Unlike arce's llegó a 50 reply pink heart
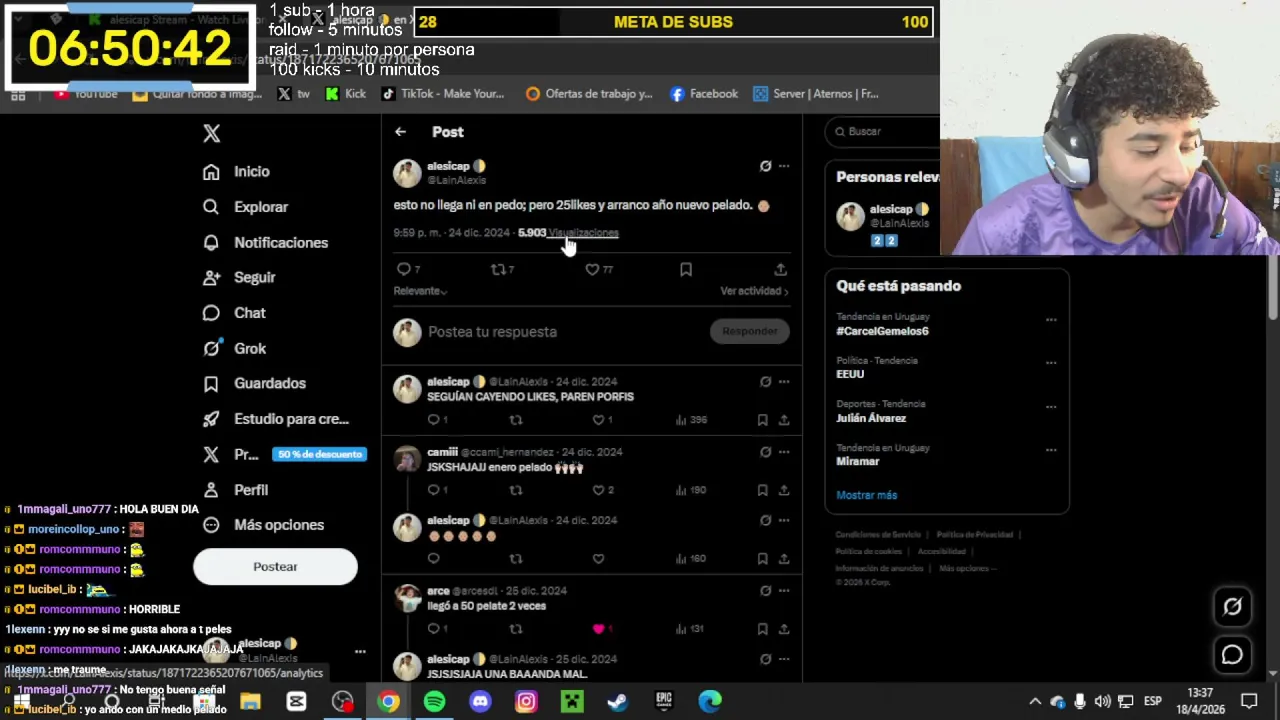1280x720 pixels. click(x=598, y=629)
